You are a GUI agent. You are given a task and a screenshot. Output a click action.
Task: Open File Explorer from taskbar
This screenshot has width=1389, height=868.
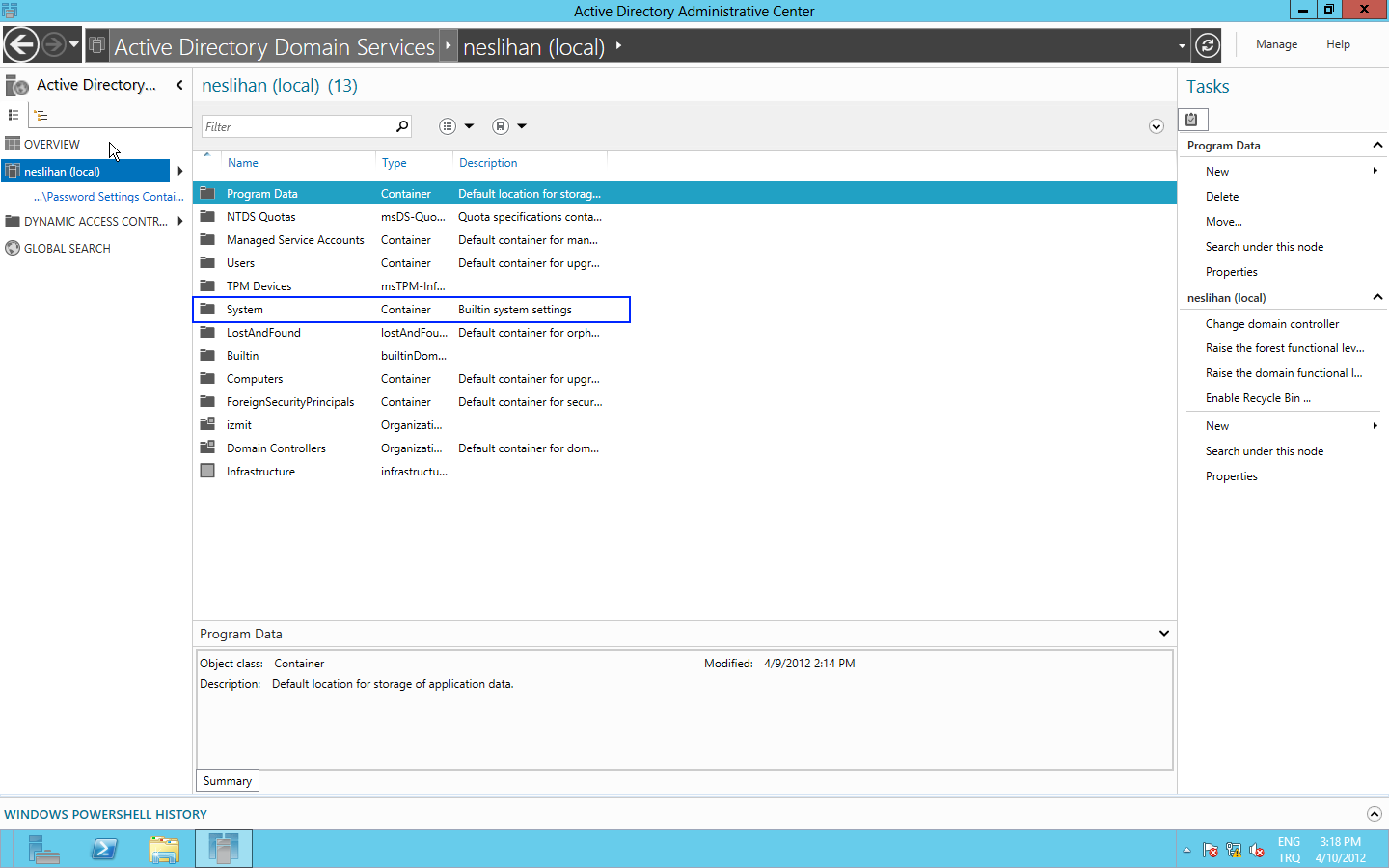point(164,849)
